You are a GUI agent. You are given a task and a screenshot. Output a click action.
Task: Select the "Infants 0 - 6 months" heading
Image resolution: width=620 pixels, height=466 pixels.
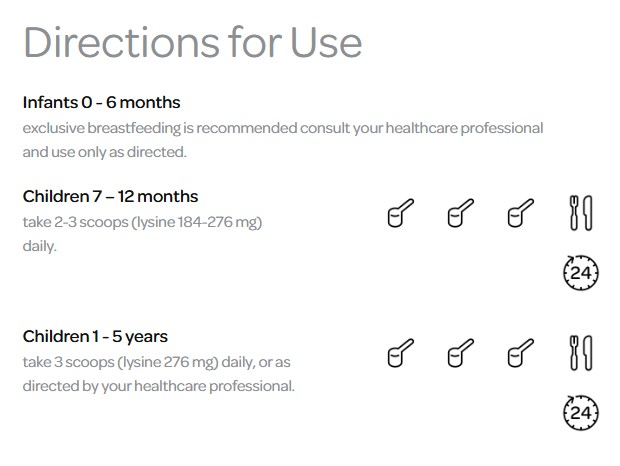(101, 103)
